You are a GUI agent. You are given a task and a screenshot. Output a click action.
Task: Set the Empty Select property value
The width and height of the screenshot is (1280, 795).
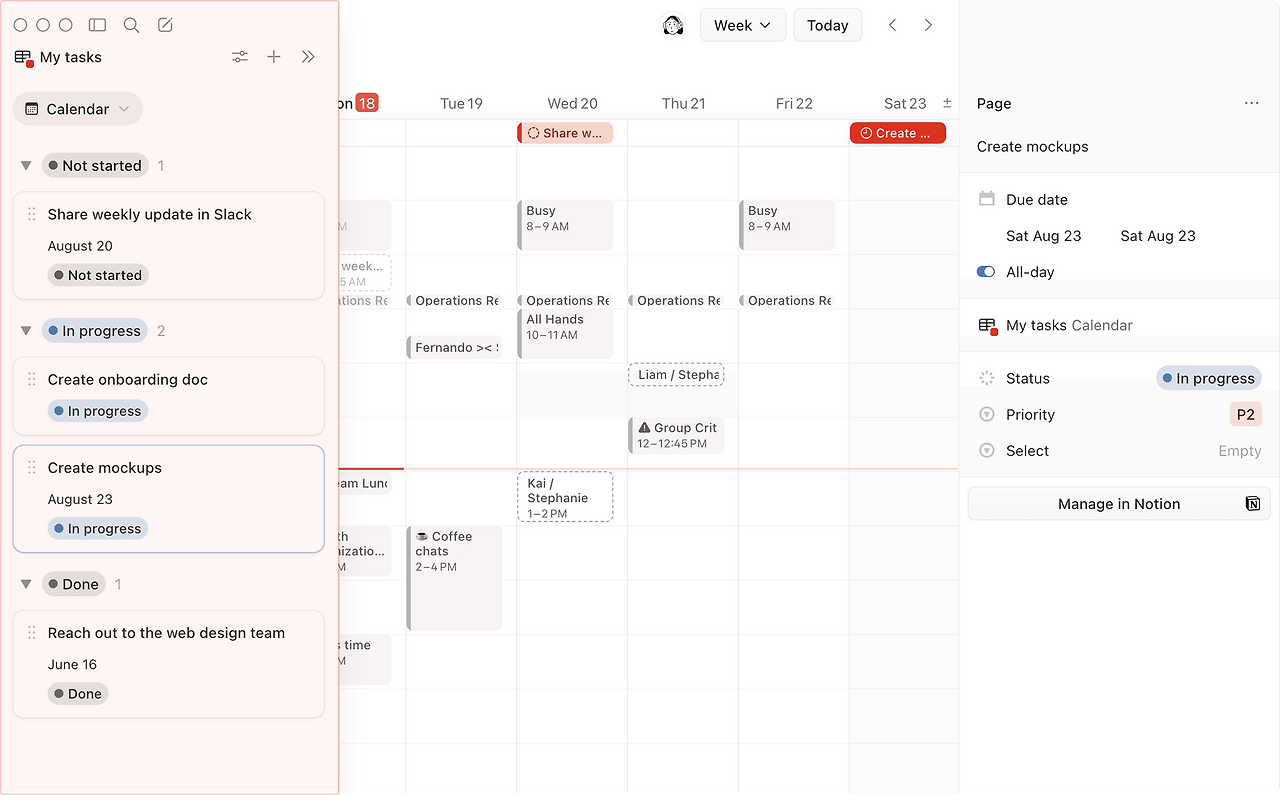(1240, 451)
